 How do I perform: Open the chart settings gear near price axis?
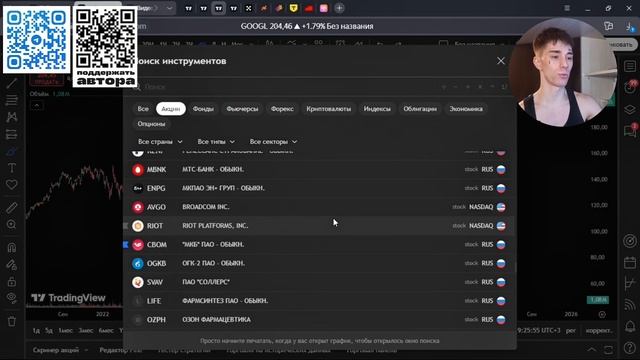click(x=602, y=314)
